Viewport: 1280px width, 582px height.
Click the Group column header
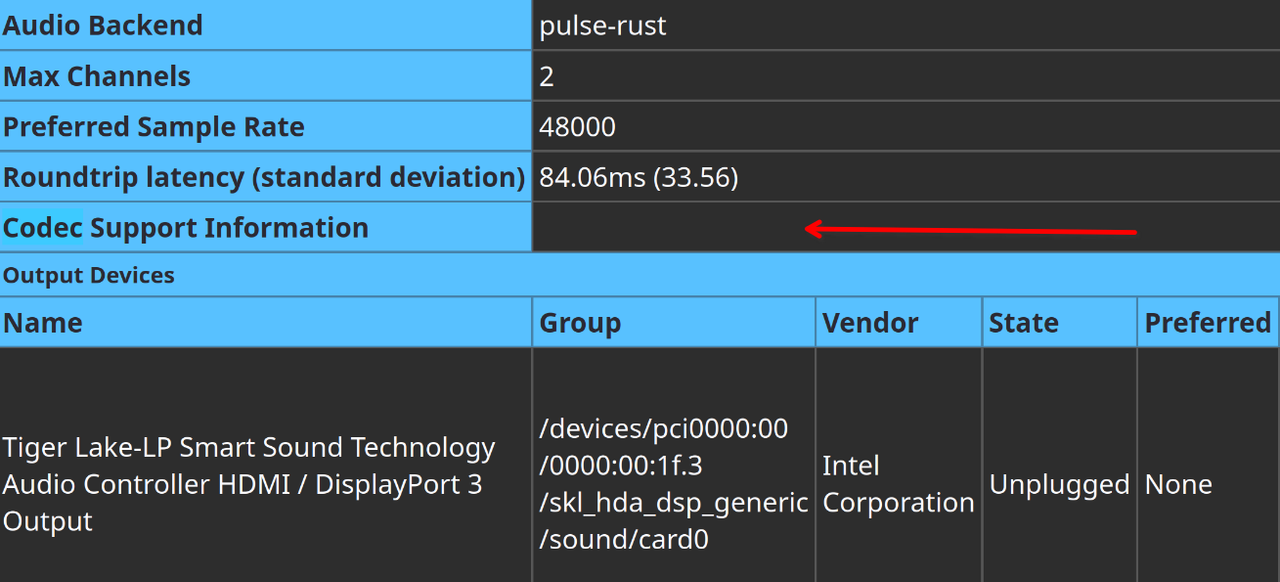point(674,323)
